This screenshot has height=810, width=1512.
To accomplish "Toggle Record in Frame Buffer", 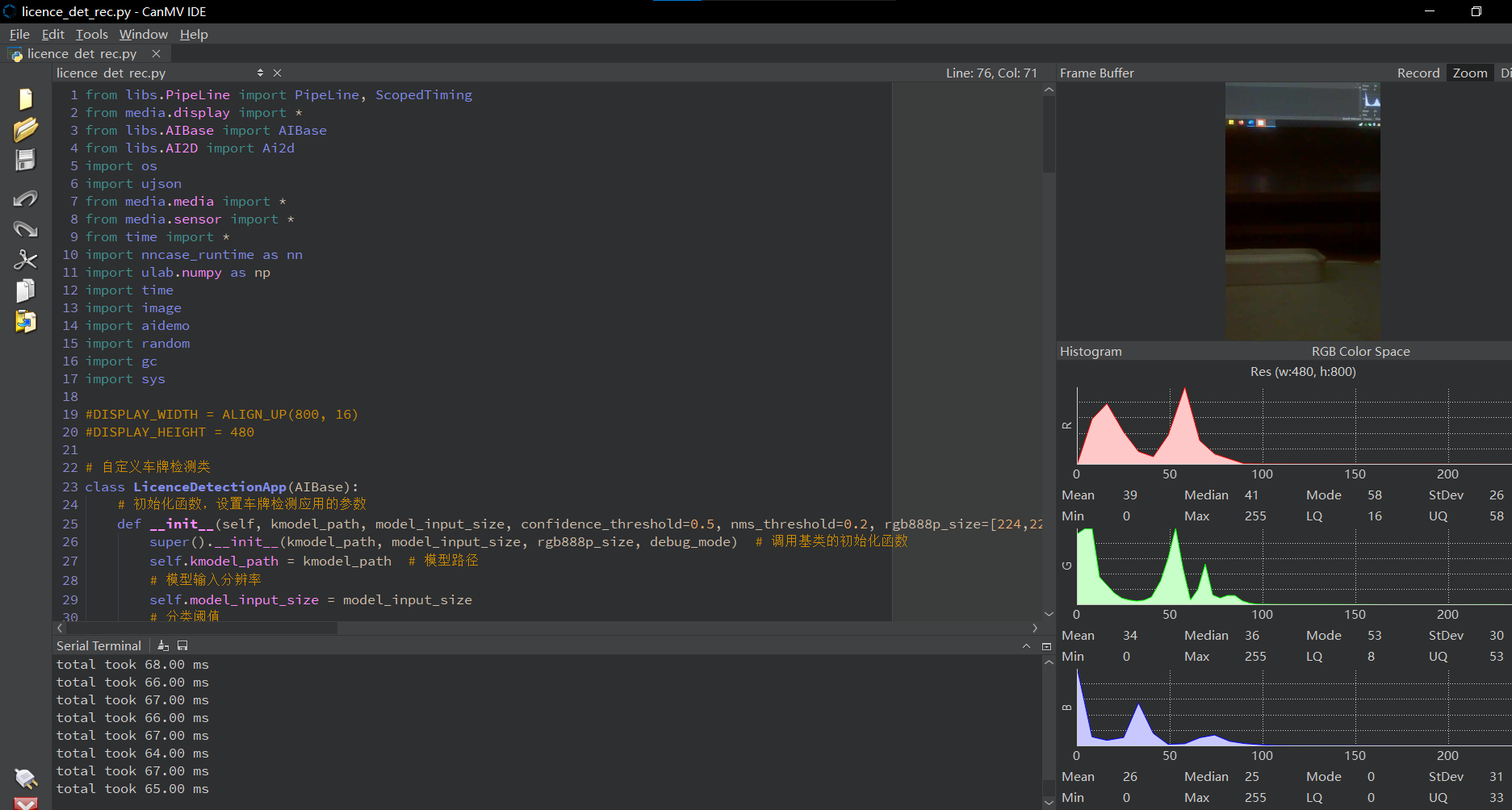I will 1418,73.
